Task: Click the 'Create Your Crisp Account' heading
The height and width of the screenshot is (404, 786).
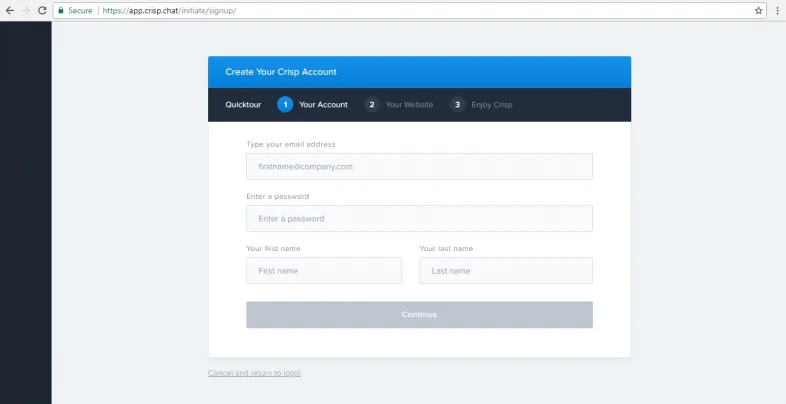Action: pyautogui.click(x=281, y=72)
